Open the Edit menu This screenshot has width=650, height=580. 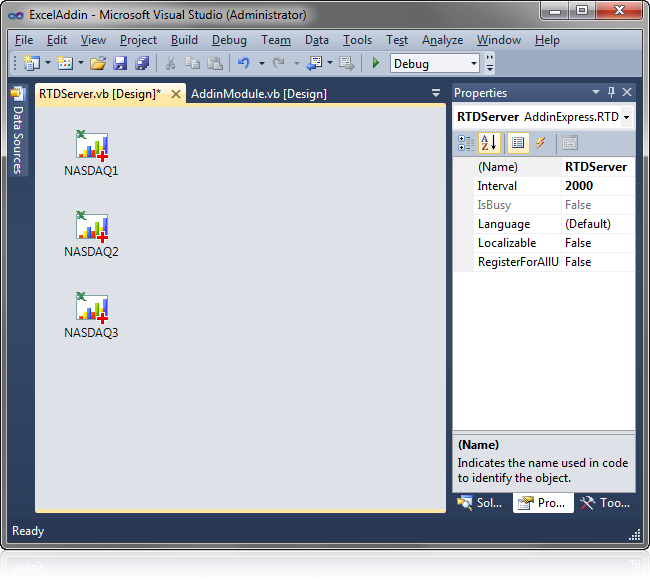click(57, 40)
